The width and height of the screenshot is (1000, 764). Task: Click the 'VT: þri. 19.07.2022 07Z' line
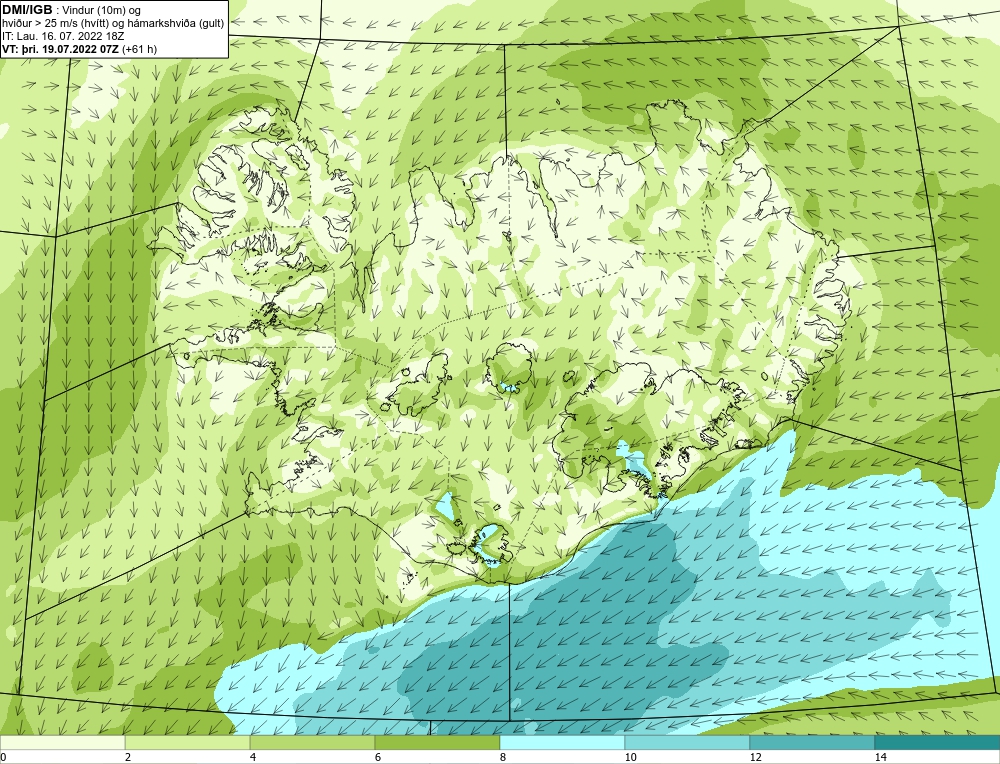tap(80, 49)
